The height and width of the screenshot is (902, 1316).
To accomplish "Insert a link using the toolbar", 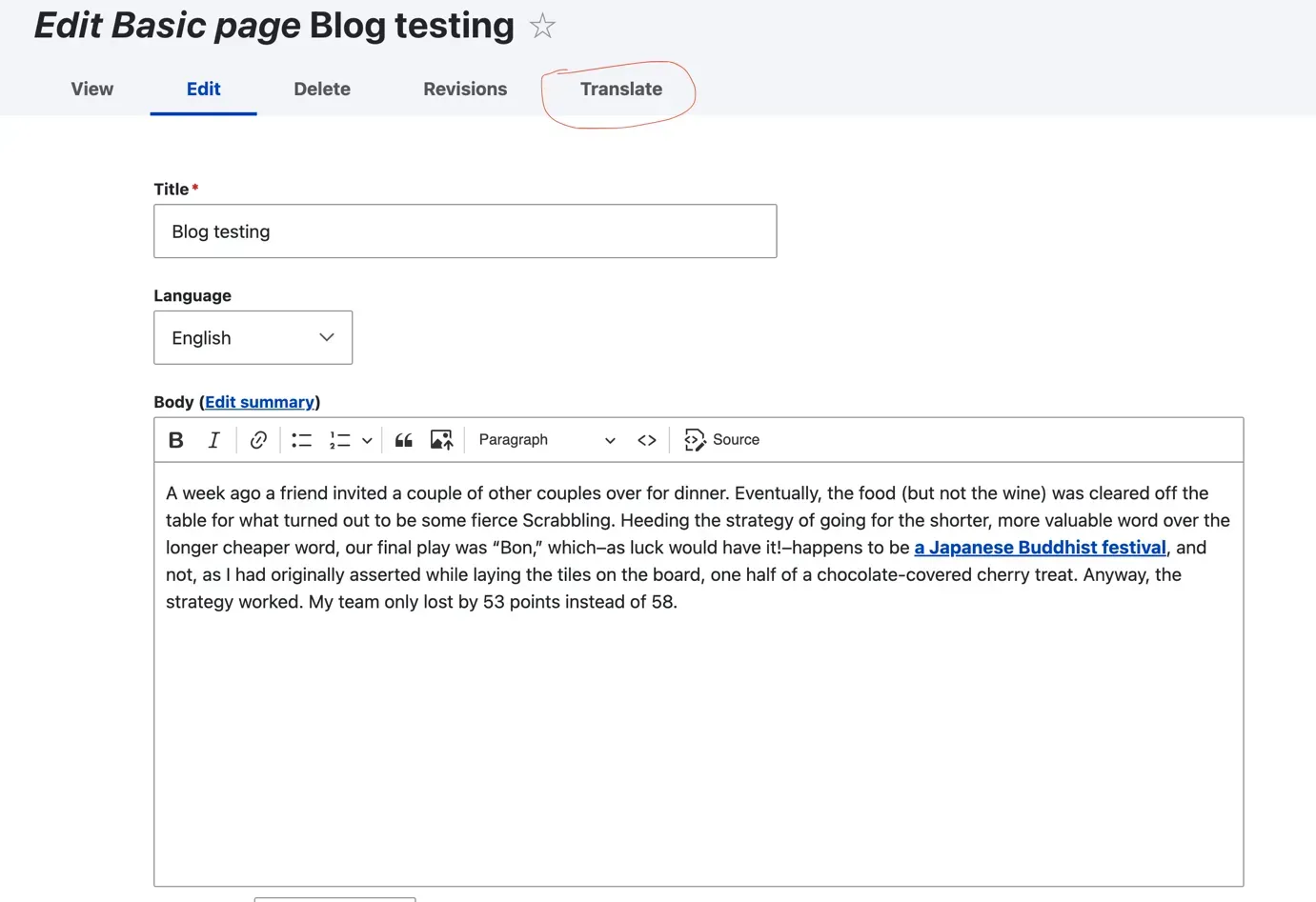I will point(258,440).
